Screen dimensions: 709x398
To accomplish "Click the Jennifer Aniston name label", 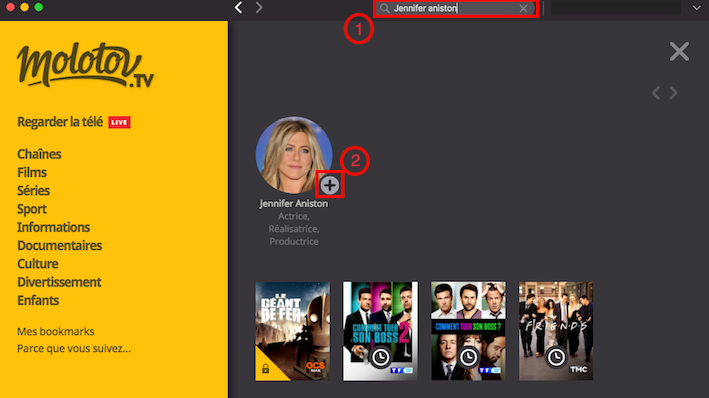I will (x=293, y=204).
